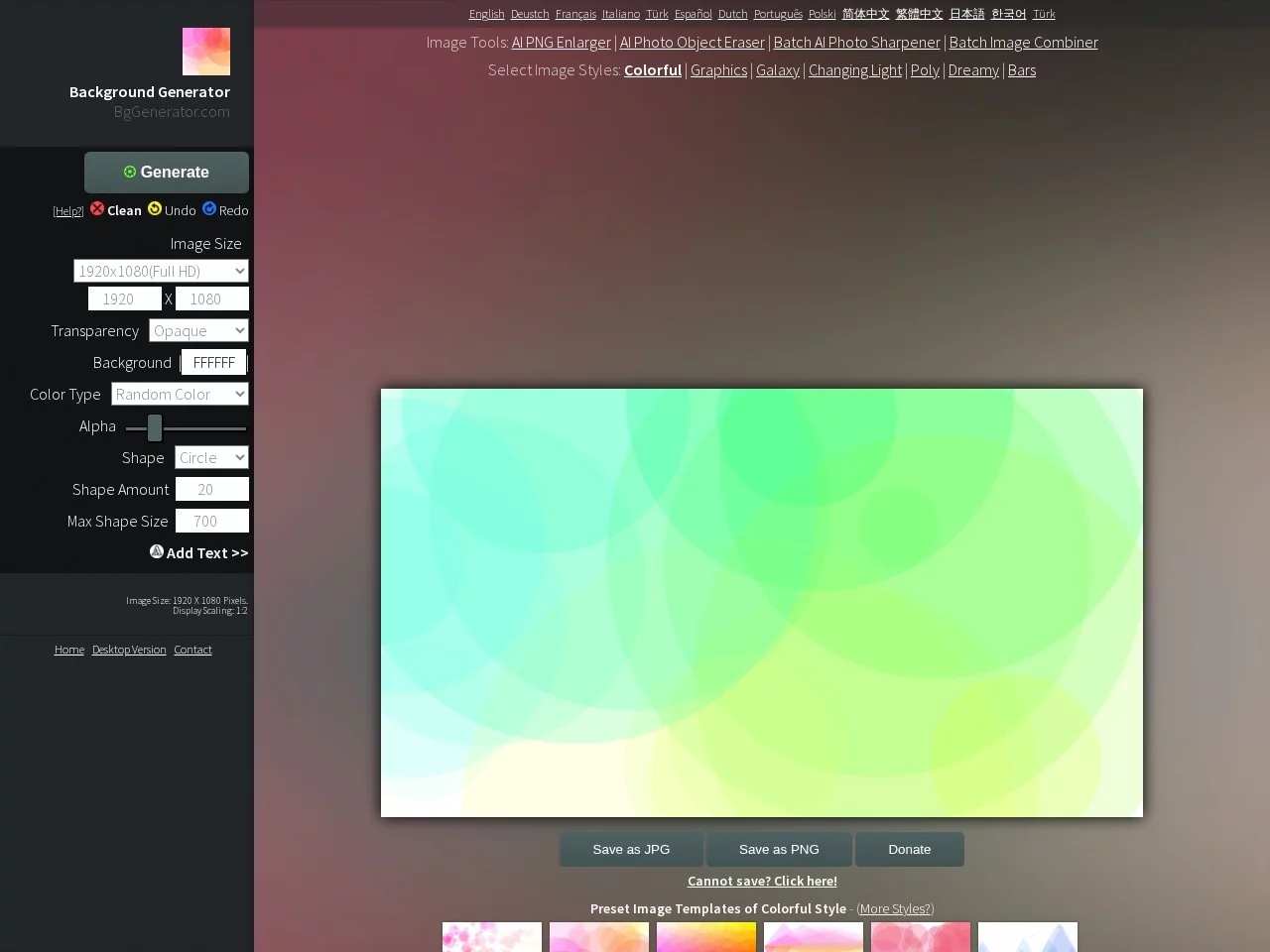Click the Background Generator logo icon
The height and width of the screenshot is (952, 1270).
(205, 52)
